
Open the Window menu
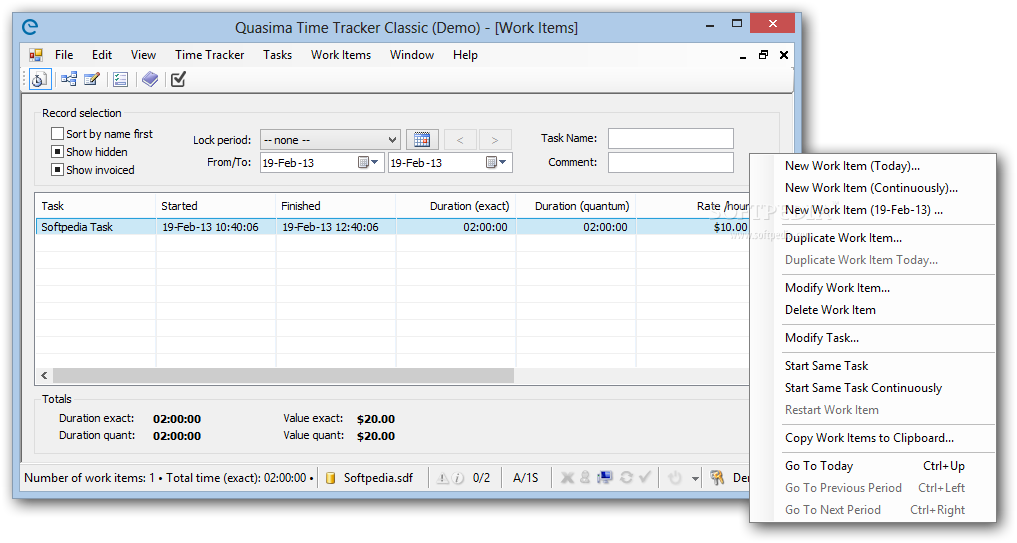coord(412,55)
